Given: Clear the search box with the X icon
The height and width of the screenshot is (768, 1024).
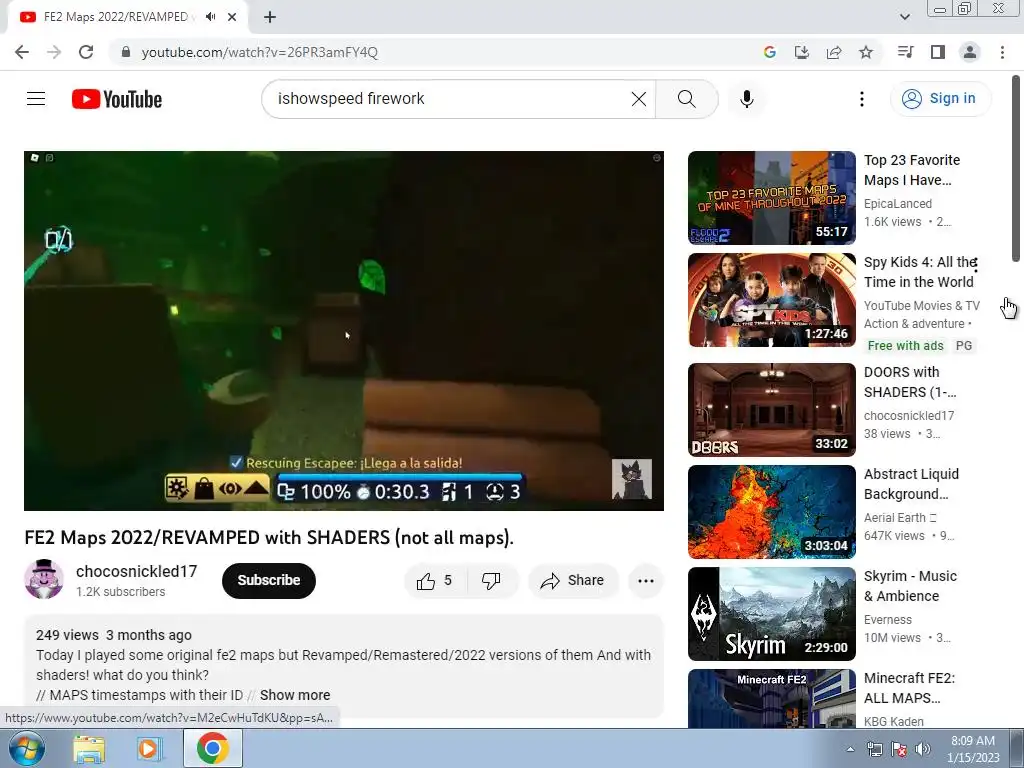Looking at the screenshot, I should tap(639, 99).
